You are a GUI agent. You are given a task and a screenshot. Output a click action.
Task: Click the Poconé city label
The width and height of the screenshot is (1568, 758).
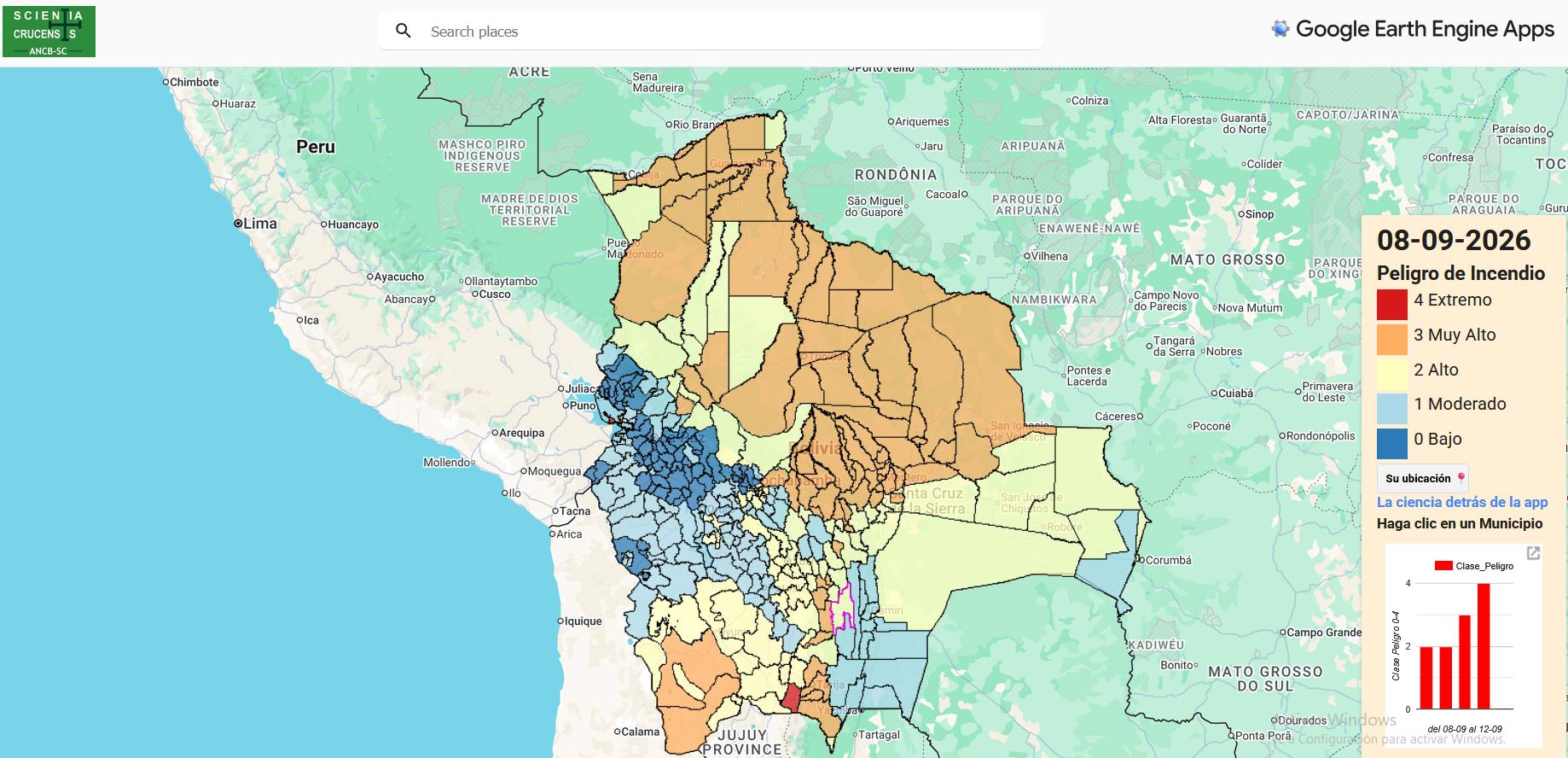(1211, 426)
